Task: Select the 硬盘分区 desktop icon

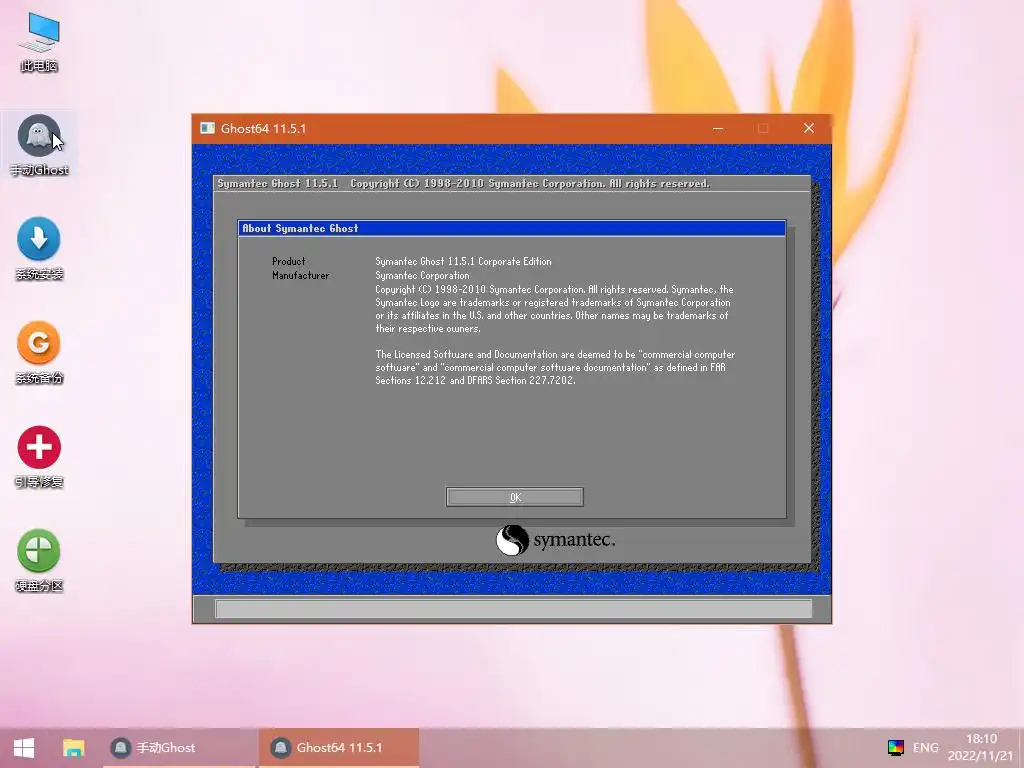Action: 39,561
